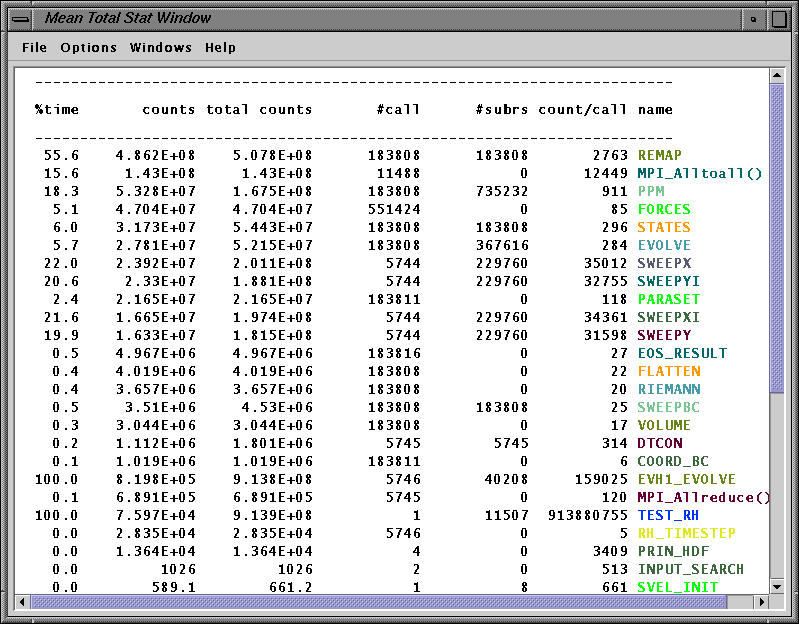Select the PARASET routine name
The width and height of the screenshot is (799, 624).
669,299
